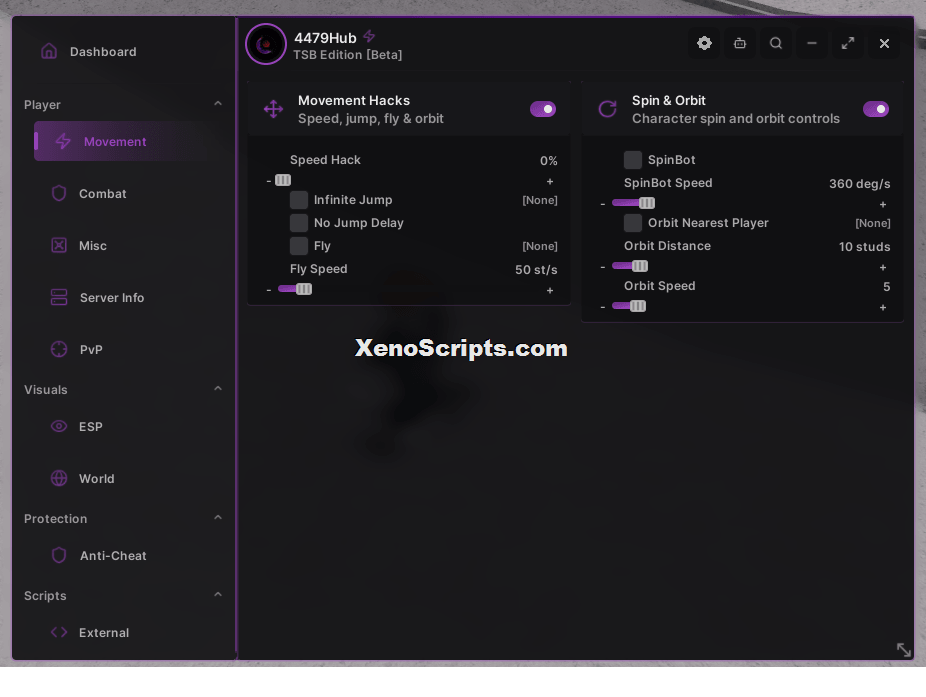This screenshot has width=926, height=697.
Task: Set Orbit Nearest Player keybind [None]
Action: 873,223
